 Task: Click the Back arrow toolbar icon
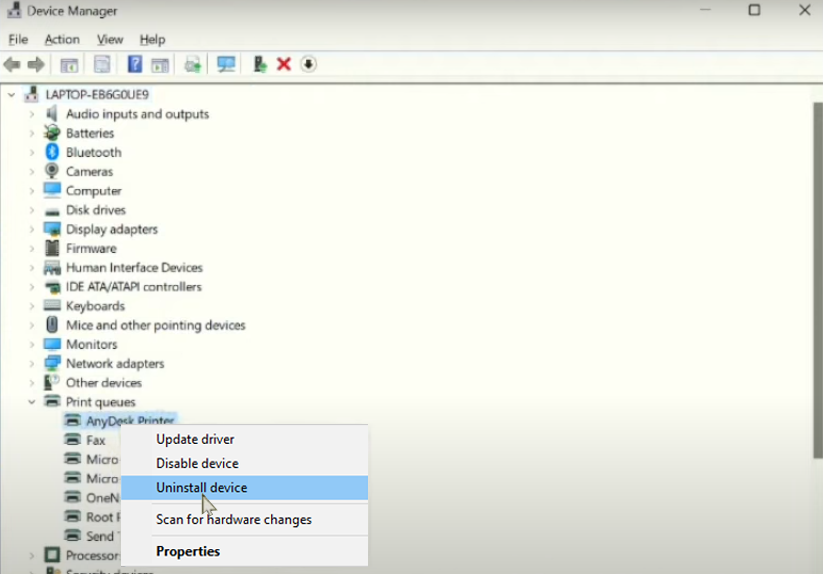point(12,65)
